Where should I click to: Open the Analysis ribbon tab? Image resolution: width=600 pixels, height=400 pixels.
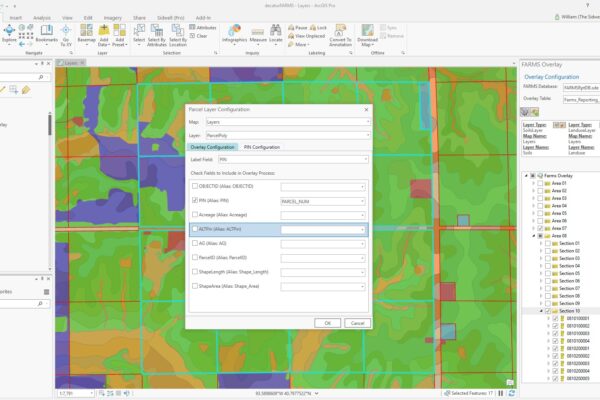click(x=42, y=18)
